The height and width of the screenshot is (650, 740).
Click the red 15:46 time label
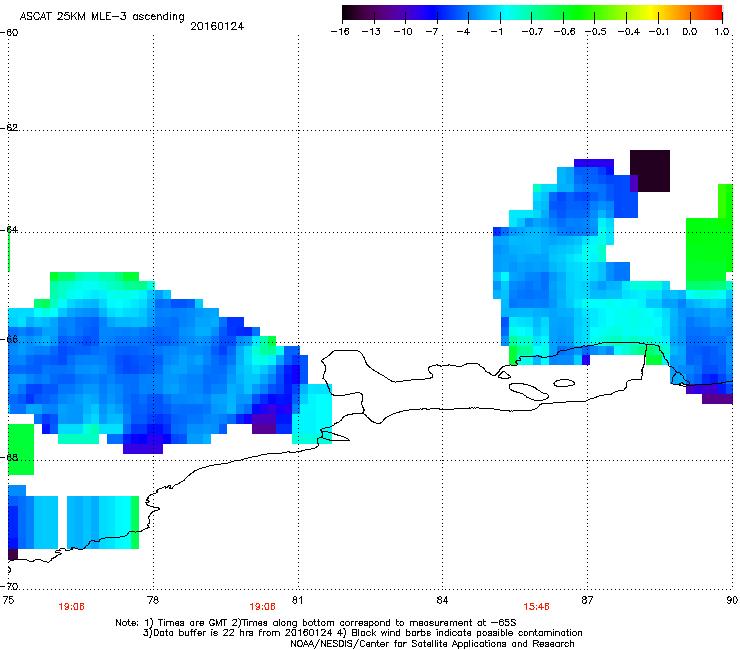pyautogui.click(x=536, y=607)
